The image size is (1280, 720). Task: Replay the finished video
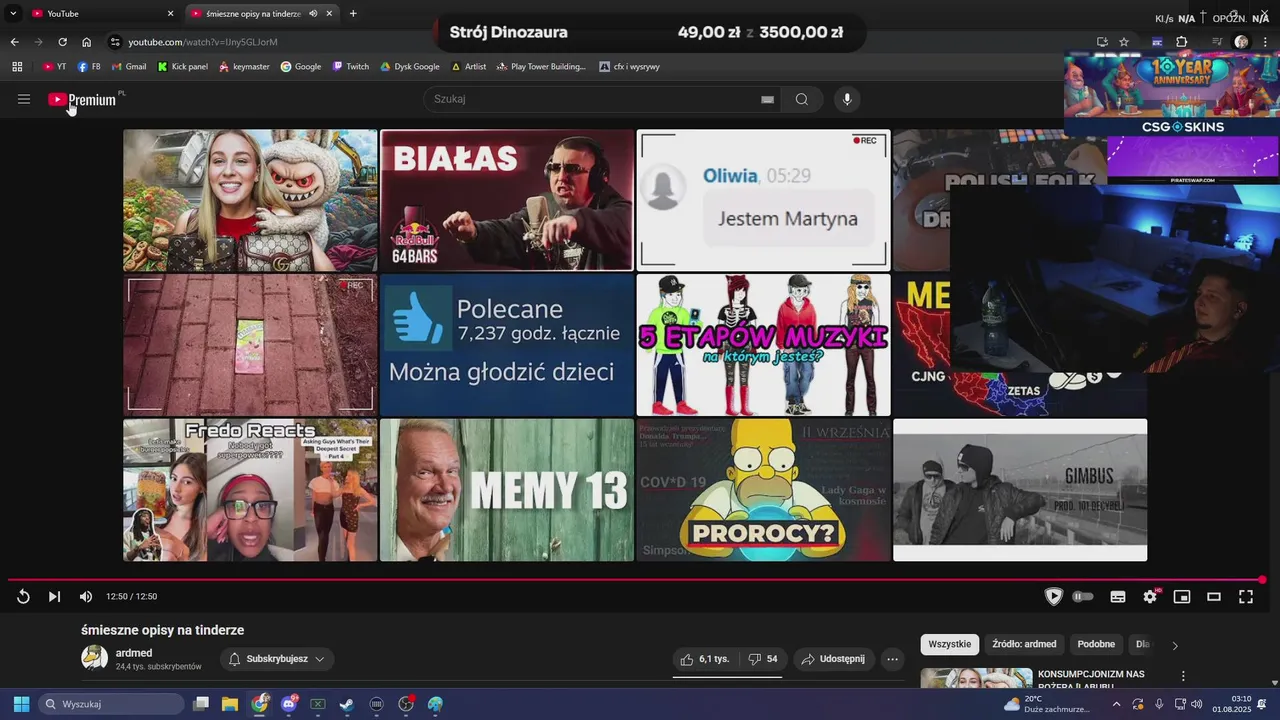pos(23,597)
